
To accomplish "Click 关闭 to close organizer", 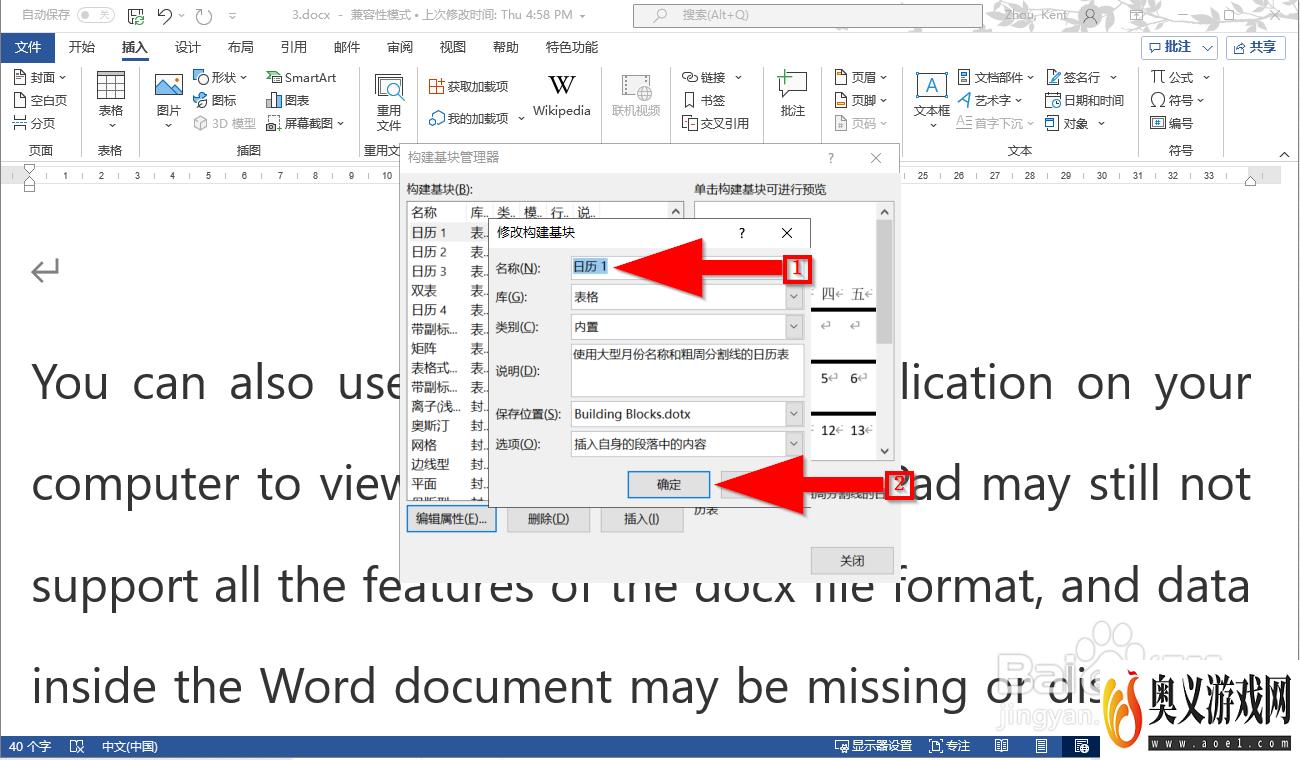I will 852,560.
